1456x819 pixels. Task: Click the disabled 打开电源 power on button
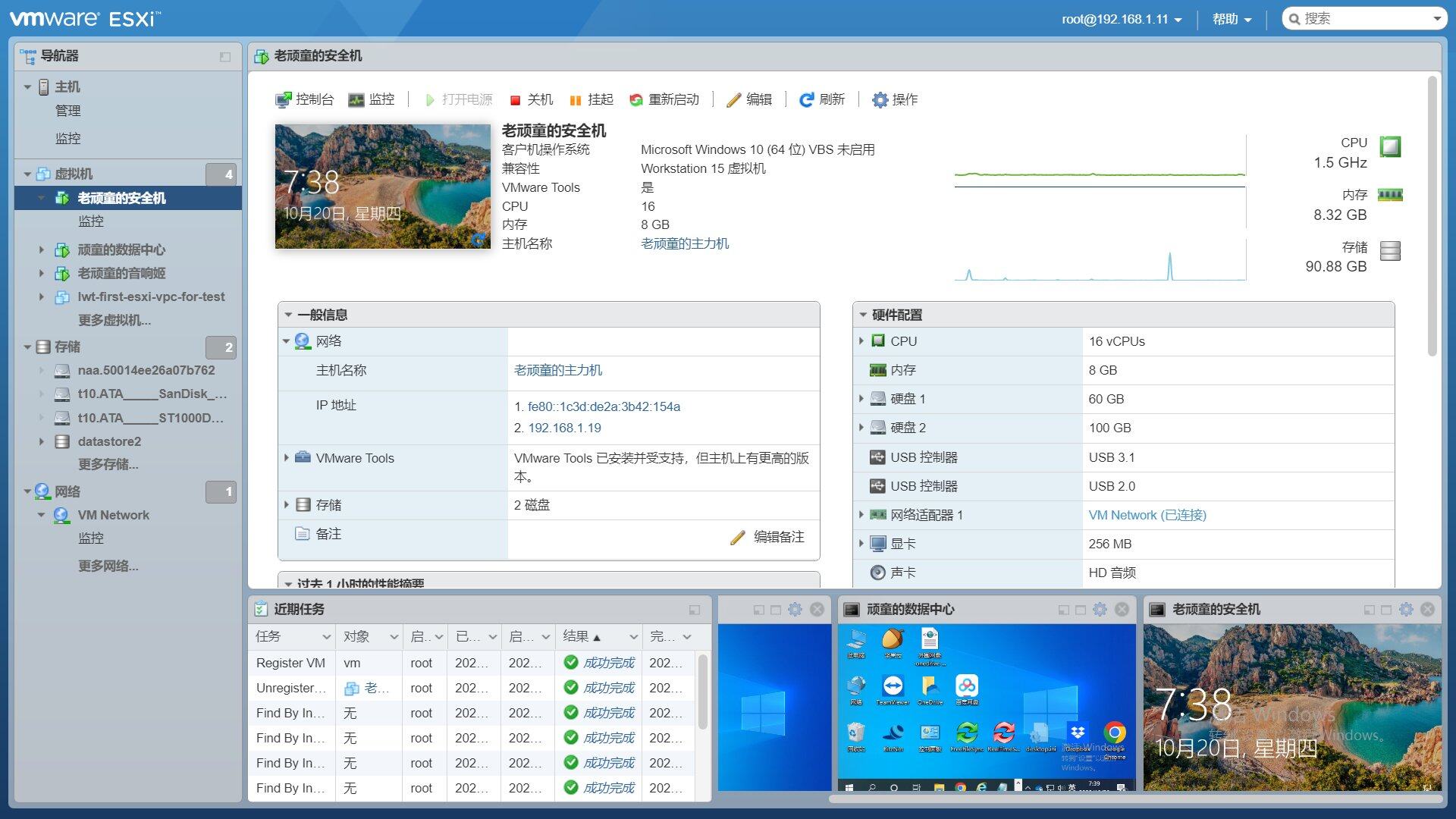click(459, 99)
